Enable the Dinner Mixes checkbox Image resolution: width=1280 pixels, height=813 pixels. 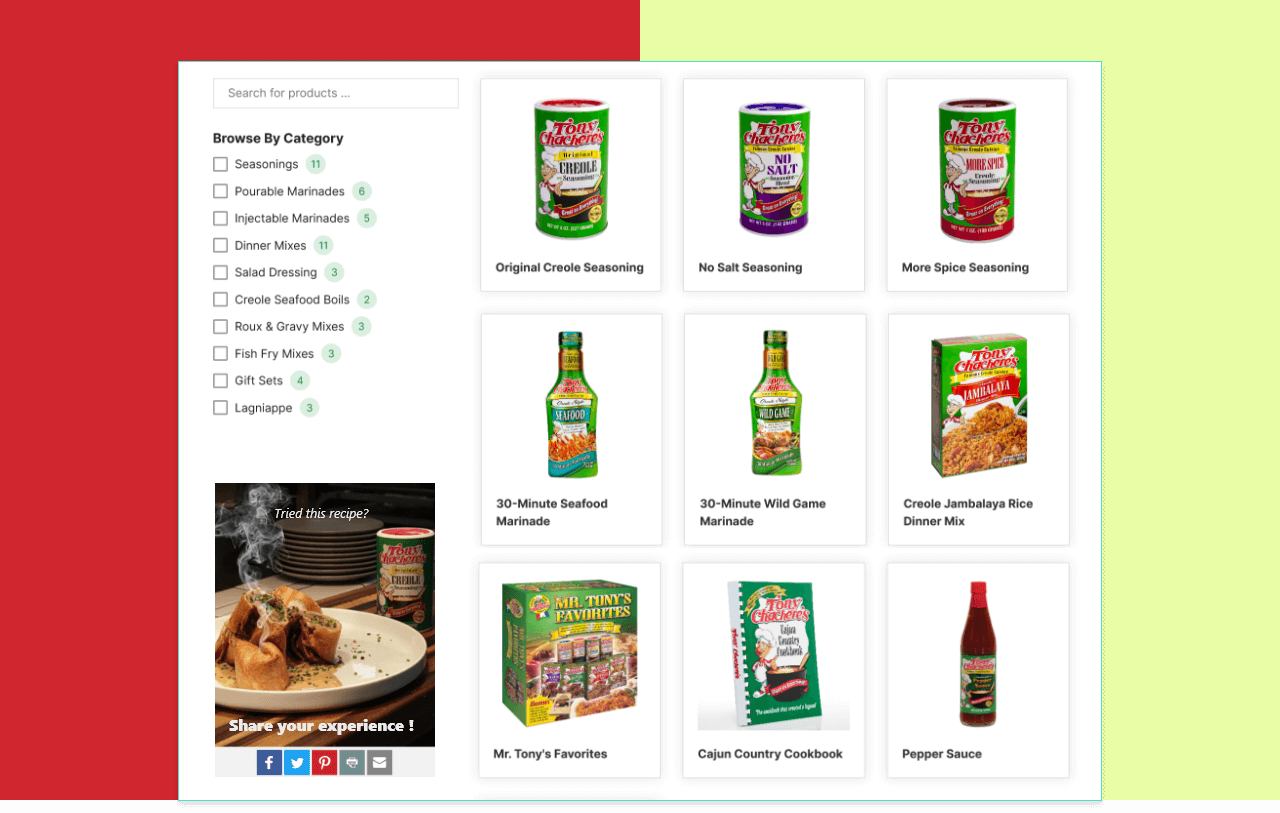point(220,245)
